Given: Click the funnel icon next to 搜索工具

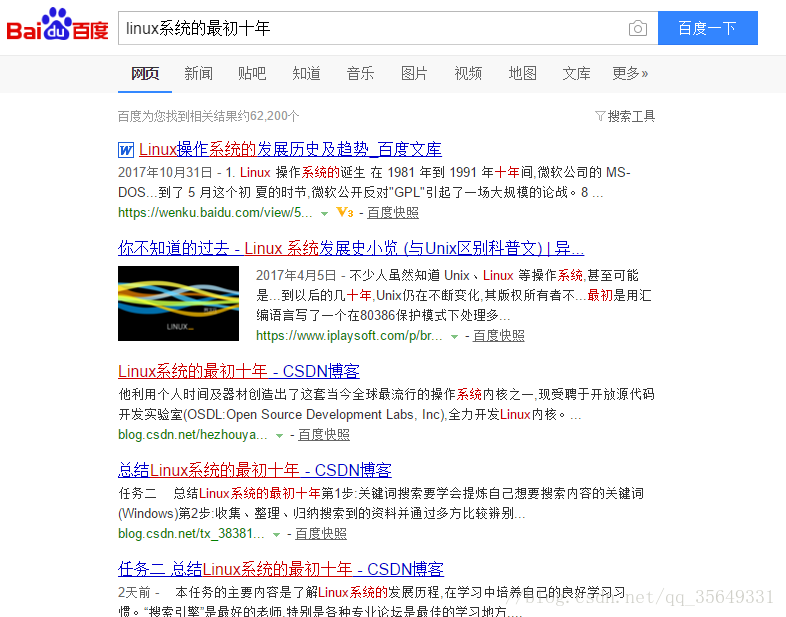Looking at the screenshot, I should click(600, 116).
